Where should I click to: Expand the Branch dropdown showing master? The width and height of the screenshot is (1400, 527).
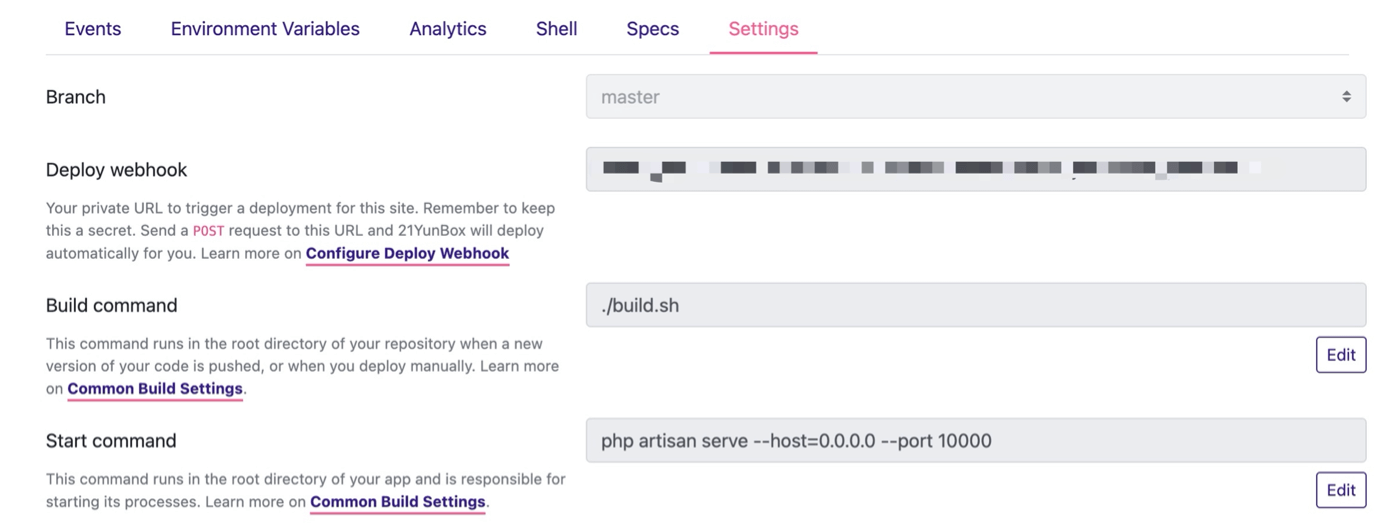975,97
